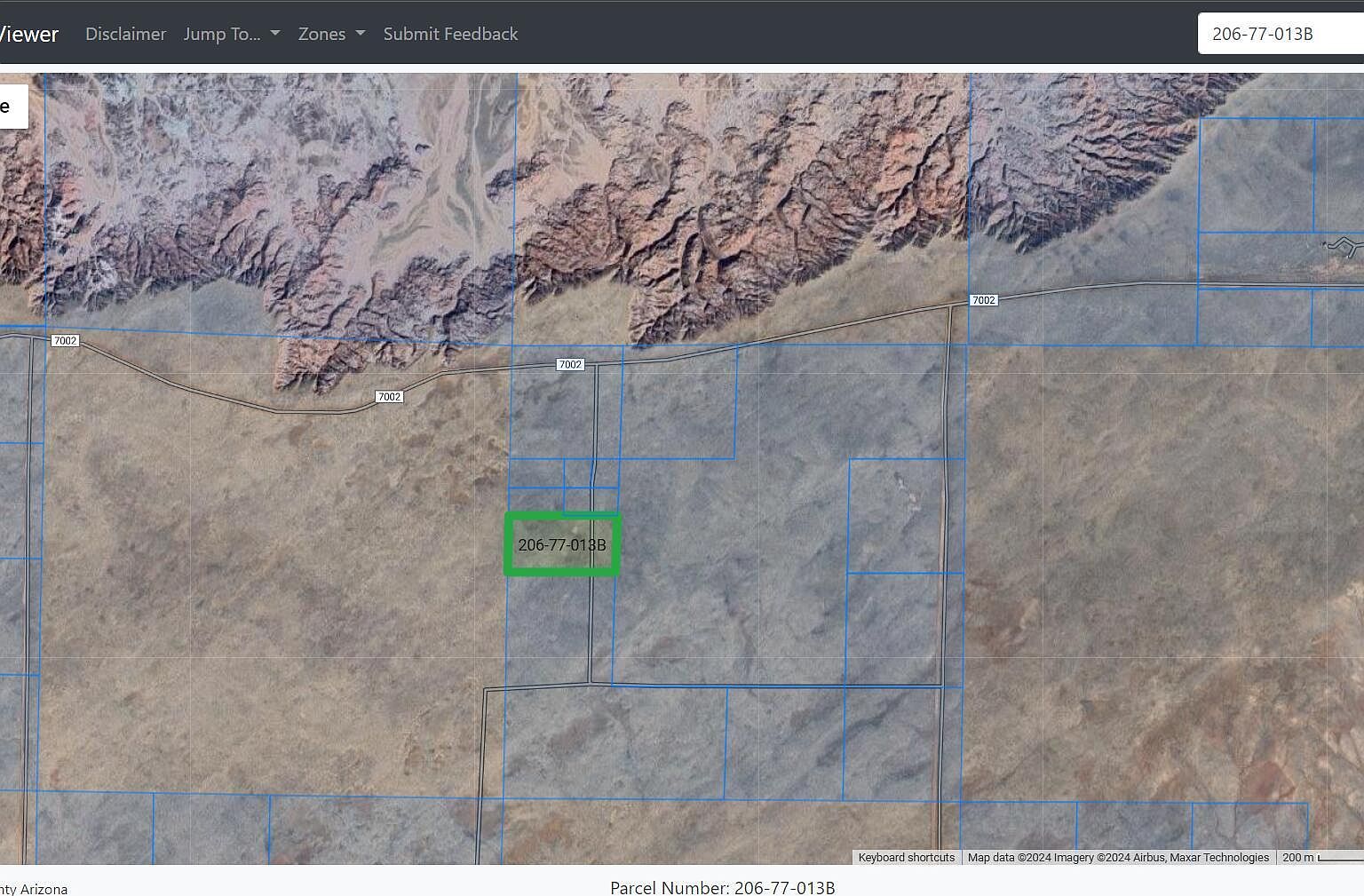The image size is (1364, 896).
Task: Click the chevron next to Zones
Action: click(x=359, y=34)
